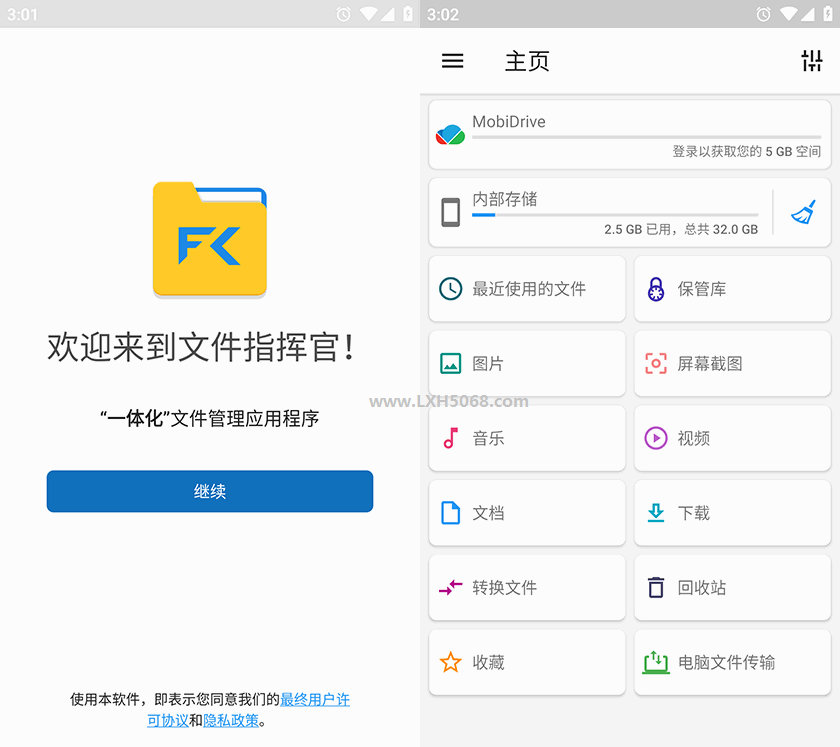The height and width of the screenshot is (747, 840).
Task: Tap the download arrow icon for 下载
Action: coord(656,513)
